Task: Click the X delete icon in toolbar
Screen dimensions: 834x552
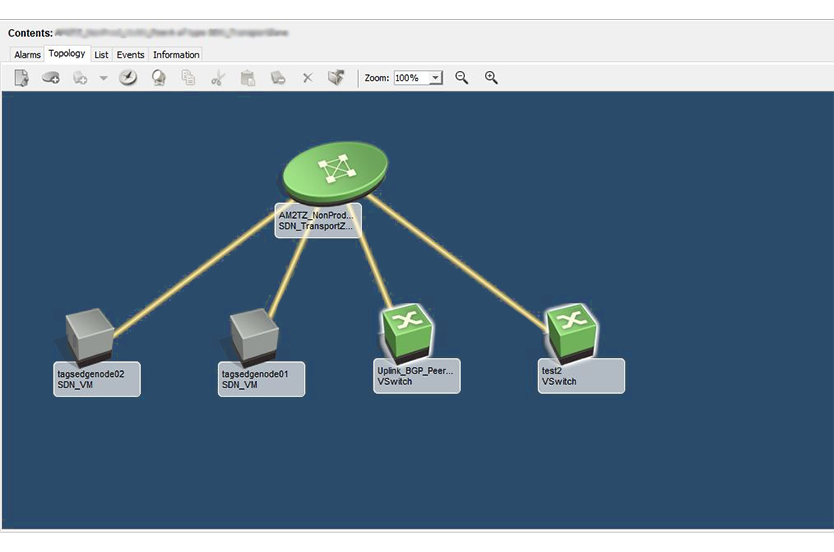Action: 308,78
